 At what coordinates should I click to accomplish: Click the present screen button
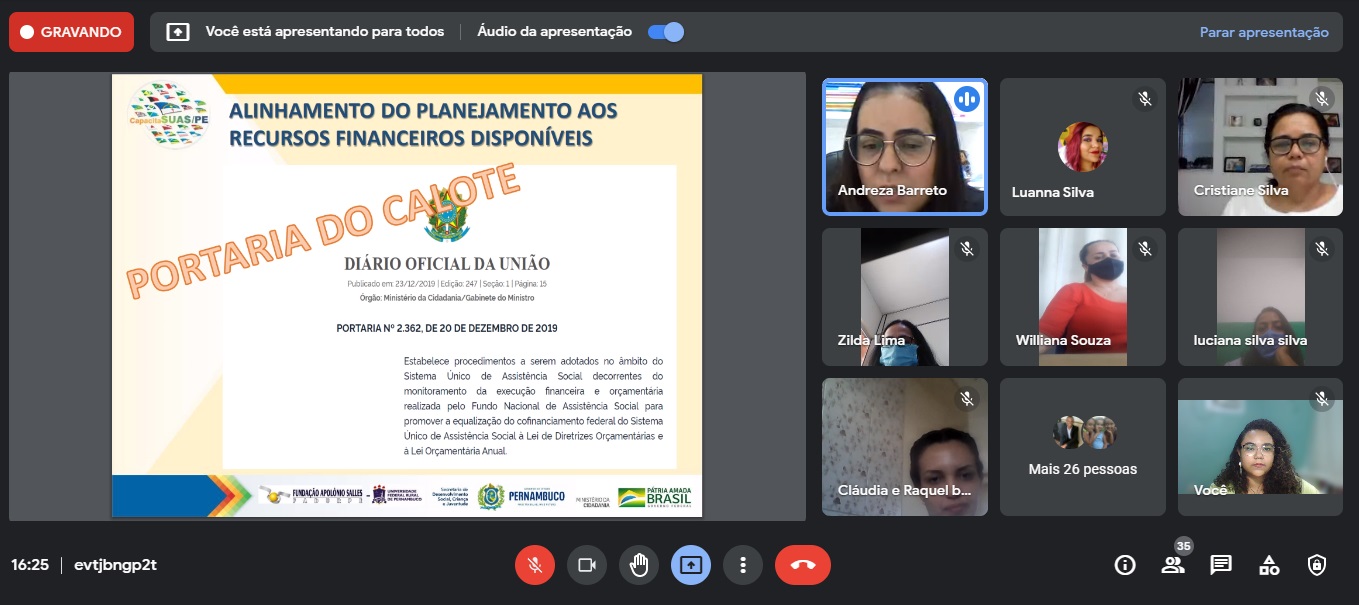pos(691,565)
